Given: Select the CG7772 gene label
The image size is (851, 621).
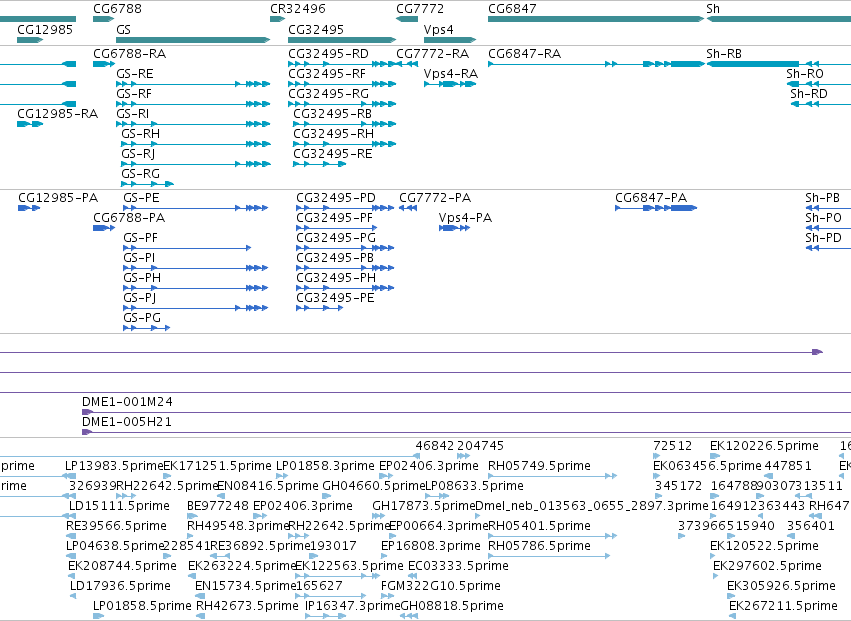Looking at the screenshot, I should [420, 9].
